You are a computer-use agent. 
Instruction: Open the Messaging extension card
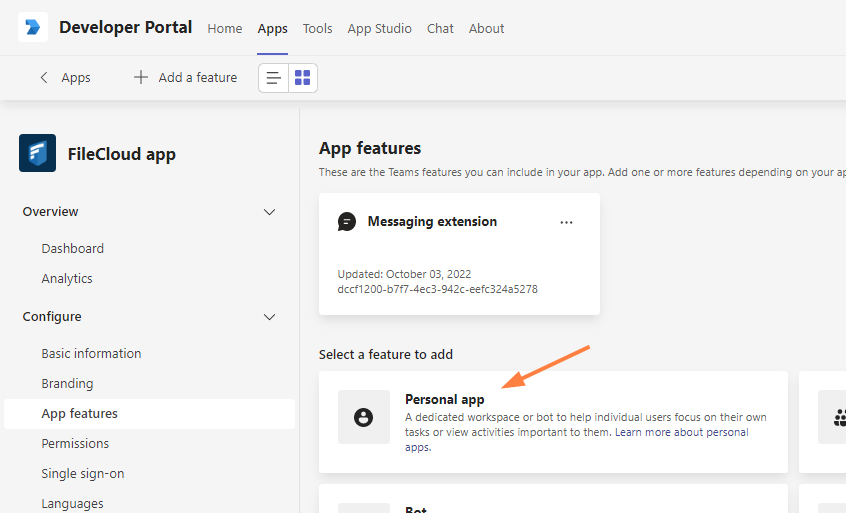pyautogui.click(x=432, y=222)
